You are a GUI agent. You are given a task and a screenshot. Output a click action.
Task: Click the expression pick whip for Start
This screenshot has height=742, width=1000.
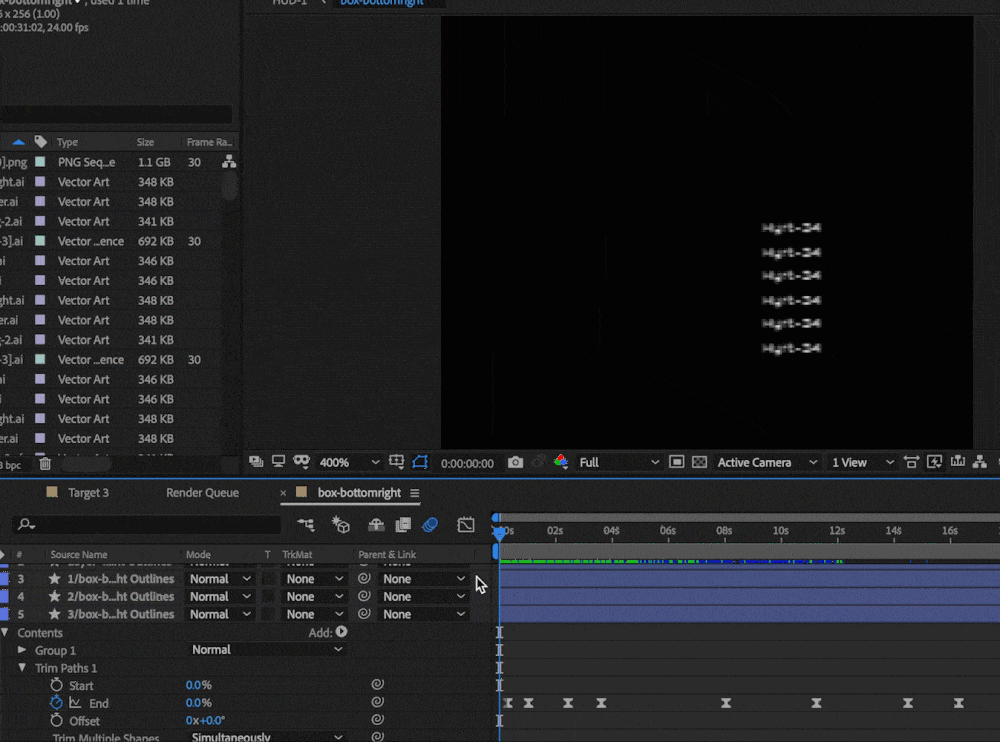[378, 685]
